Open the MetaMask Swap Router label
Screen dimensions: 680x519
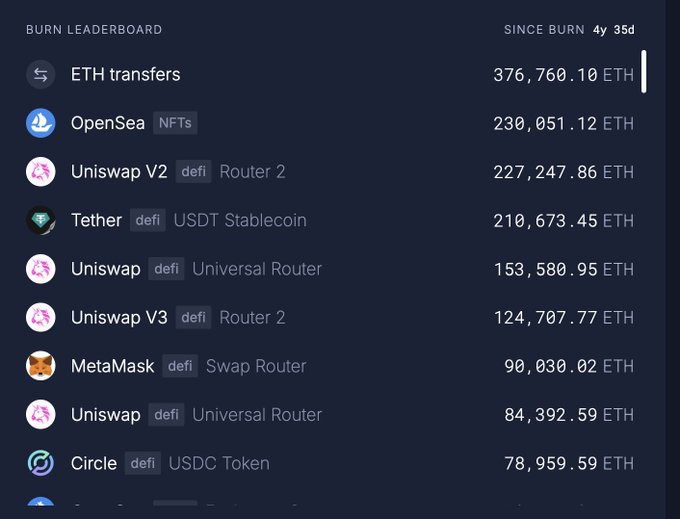[256, 366]
